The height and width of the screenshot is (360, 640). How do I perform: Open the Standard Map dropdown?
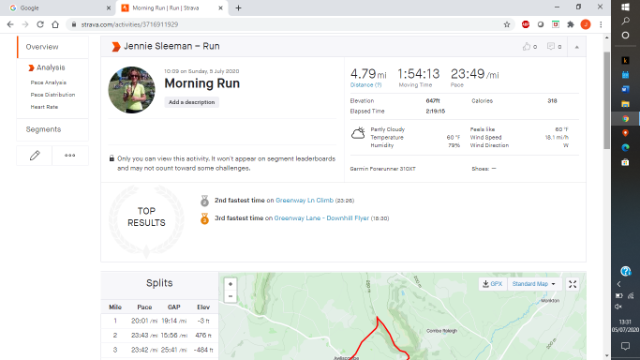[x=534, y=284]
